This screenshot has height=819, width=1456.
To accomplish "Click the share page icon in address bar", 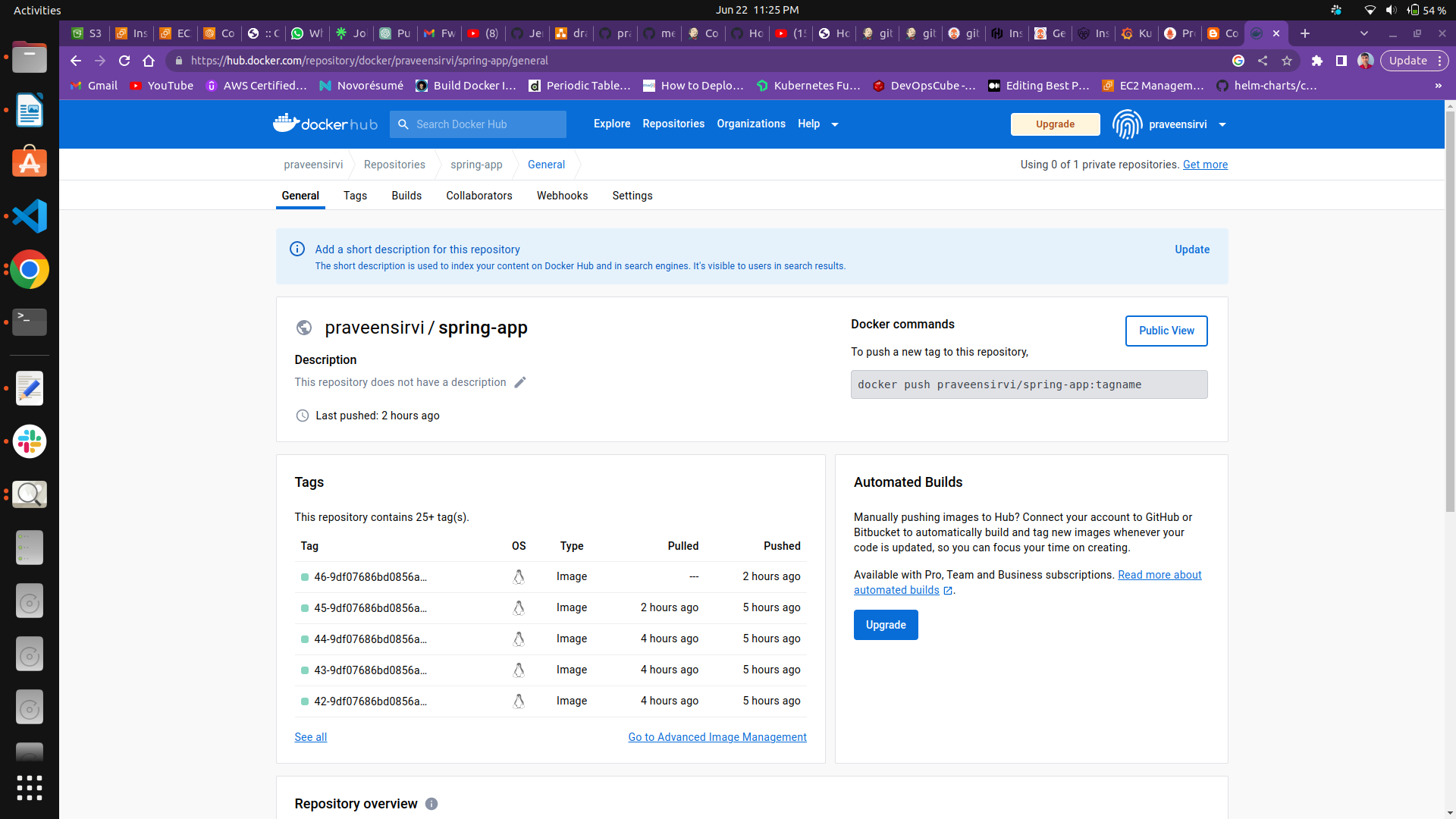I will [1263, 61].
